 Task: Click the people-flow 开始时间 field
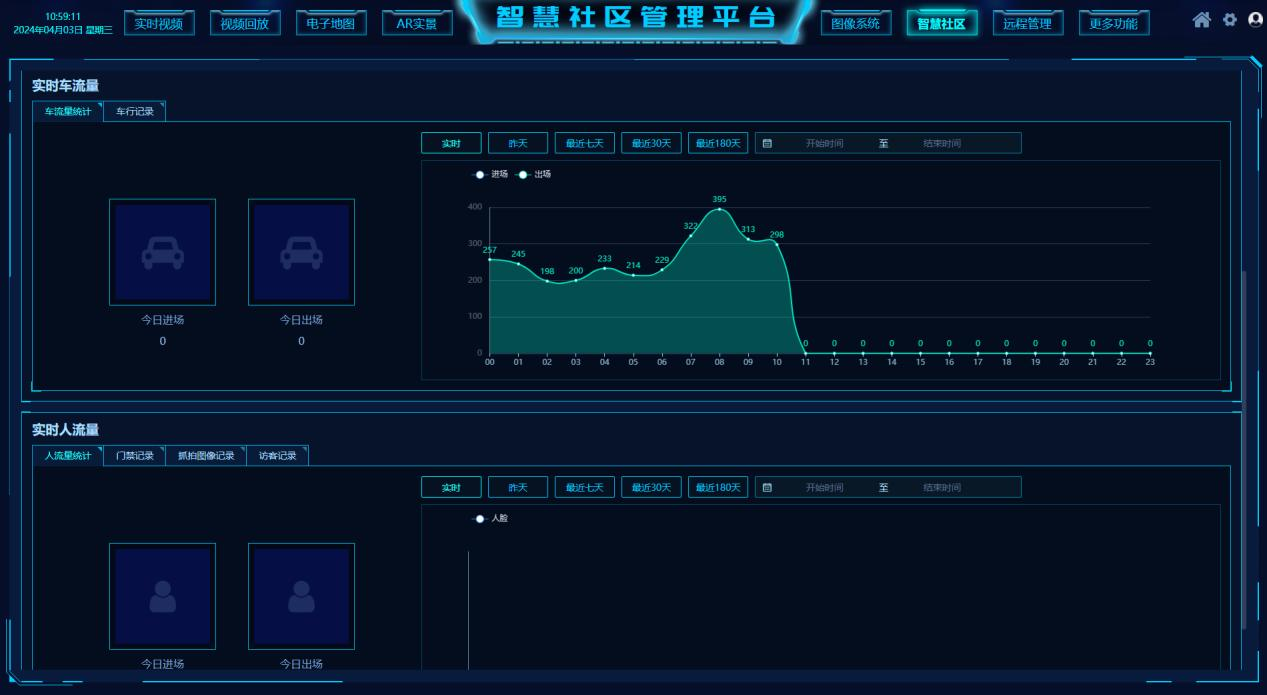825,487
